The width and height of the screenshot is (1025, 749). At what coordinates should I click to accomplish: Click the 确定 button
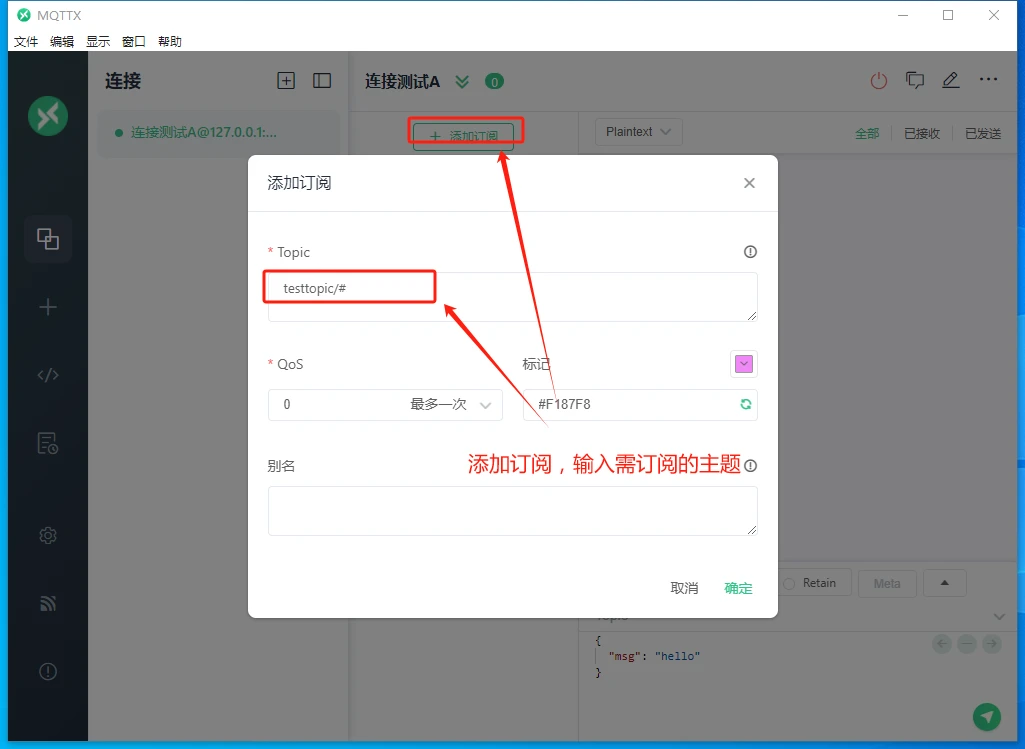pyautogui.click(x=738, y=588)
